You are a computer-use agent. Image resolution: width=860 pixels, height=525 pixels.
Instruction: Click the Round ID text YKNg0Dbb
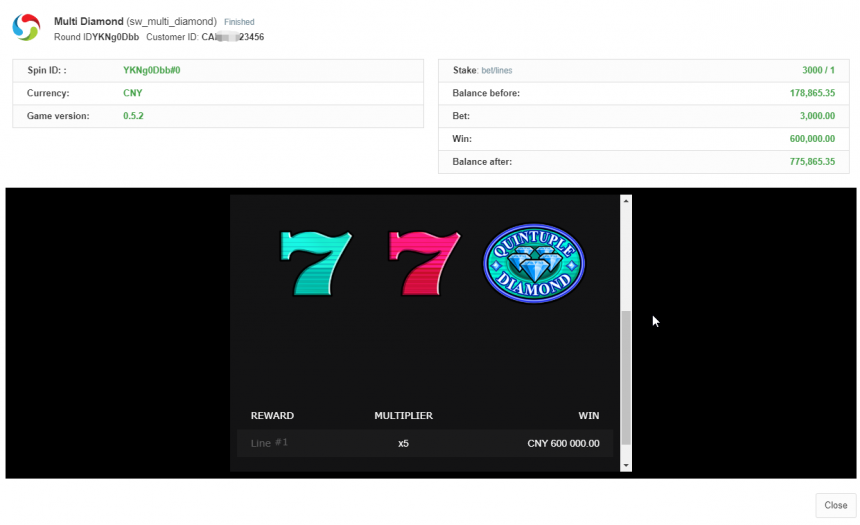[118, 37]
